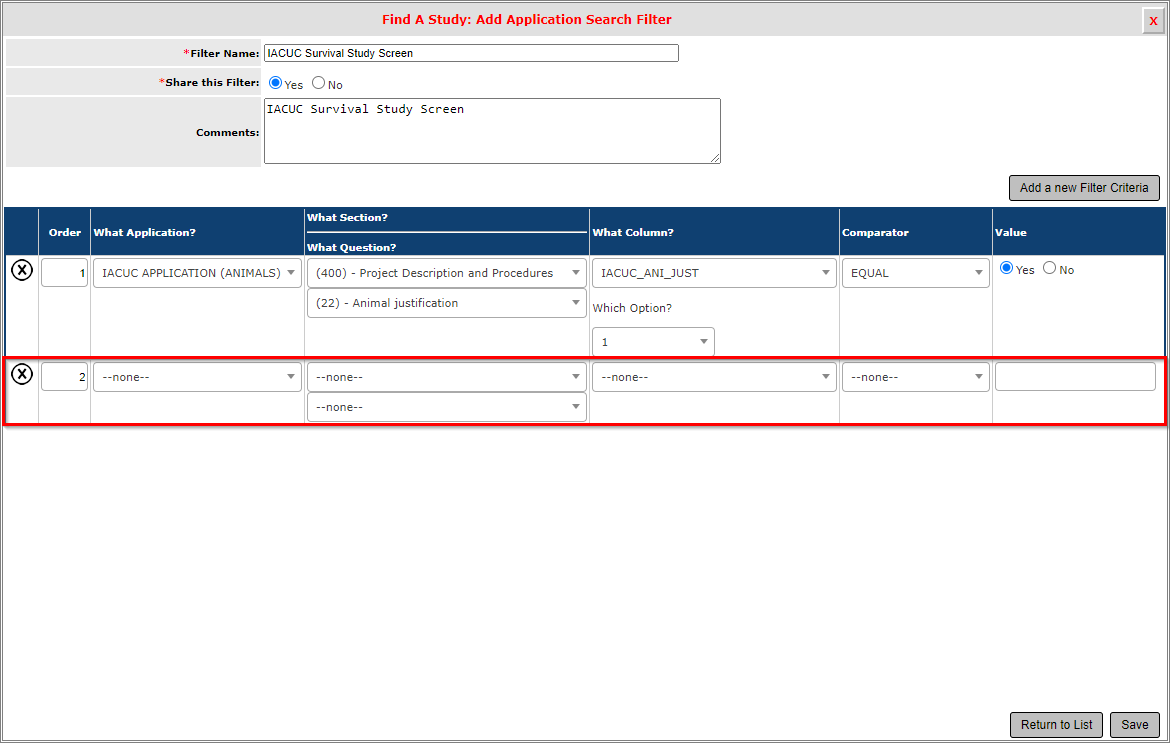1170x743 pixels.
Task: Click the 'What Question?' header text
Action: click(x=351, y=247)
